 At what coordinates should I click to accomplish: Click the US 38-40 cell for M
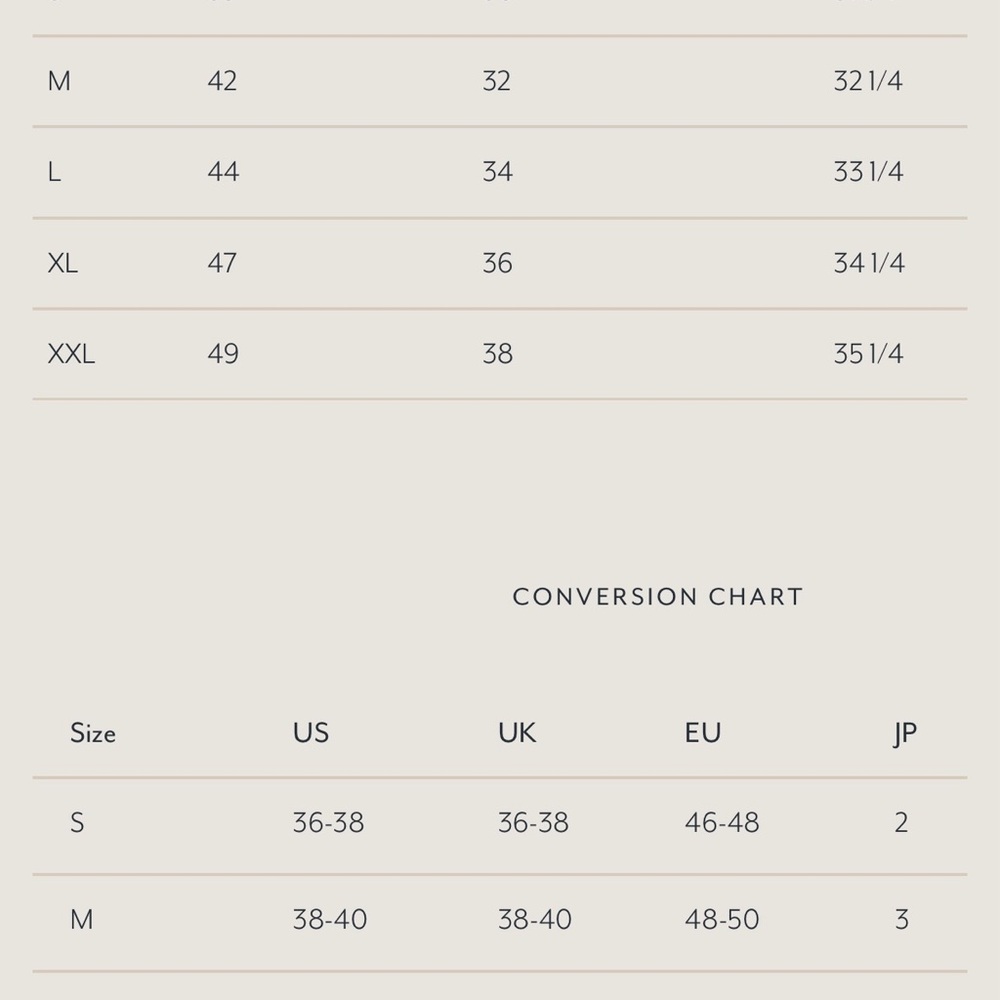(330, 920)
